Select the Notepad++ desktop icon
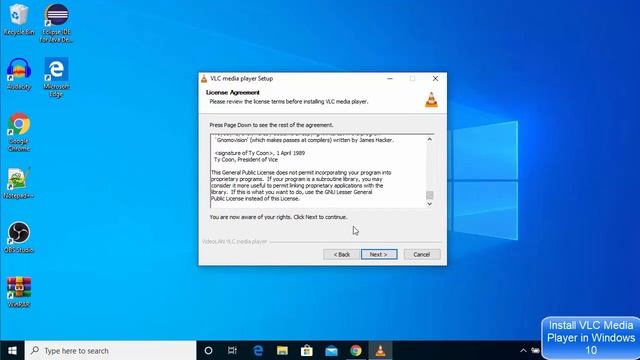The image size is (640, 360). click(x=19, y=183)
